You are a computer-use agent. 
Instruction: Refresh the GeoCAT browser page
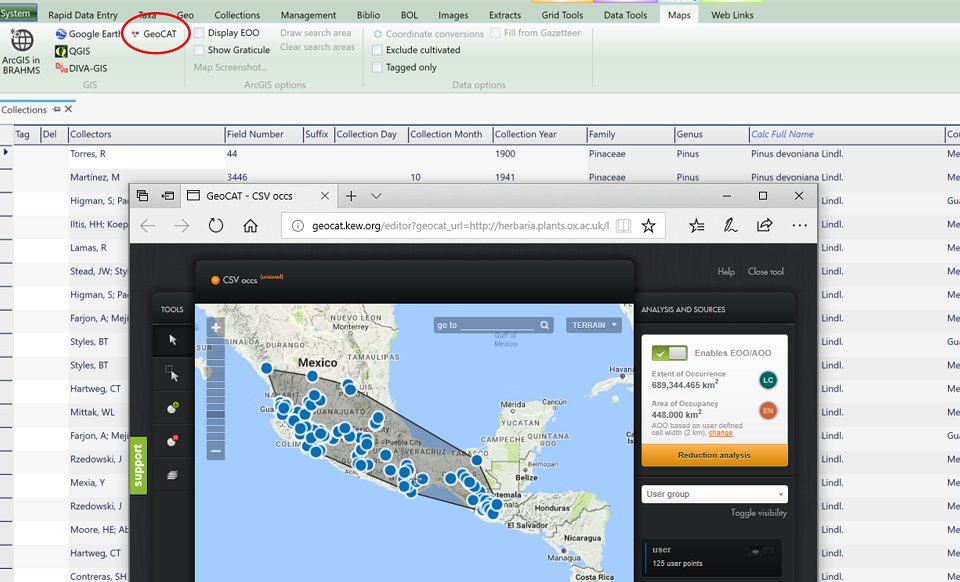[216, 226]
